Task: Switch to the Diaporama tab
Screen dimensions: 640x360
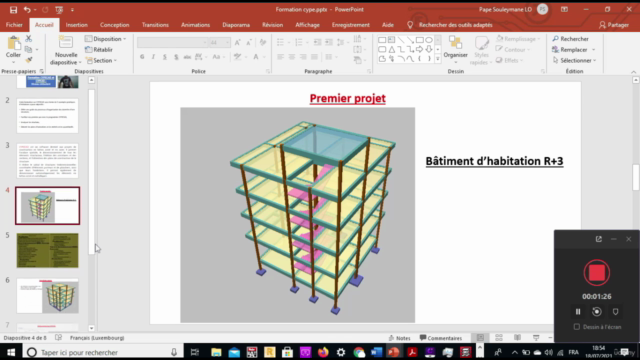Action: [x=236, y=25]
